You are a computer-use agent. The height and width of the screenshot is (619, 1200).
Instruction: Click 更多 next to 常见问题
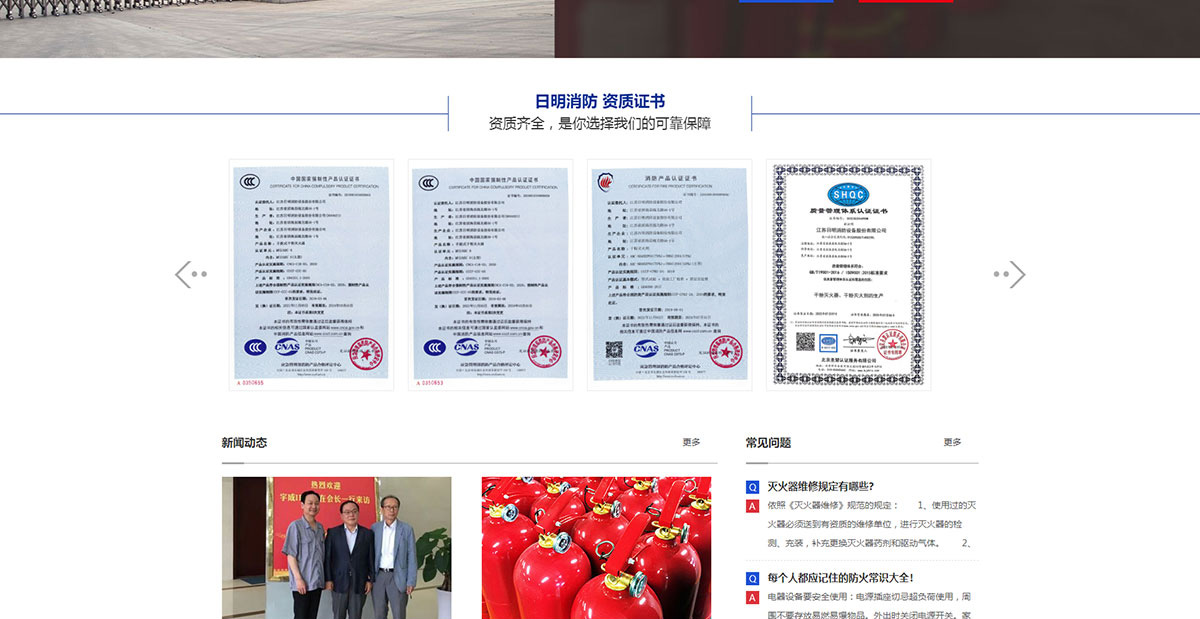(952, 442)
